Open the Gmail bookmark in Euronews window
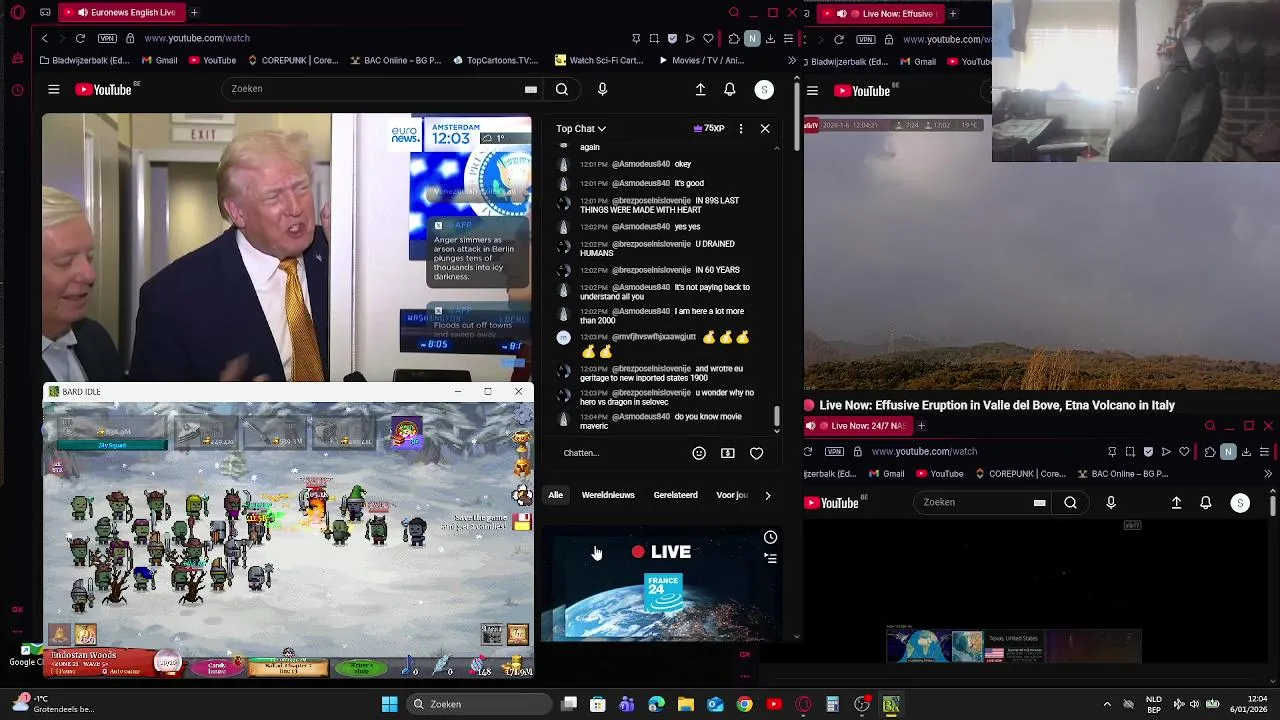This screenshot has width=1280, height=720. coord(159,60)
